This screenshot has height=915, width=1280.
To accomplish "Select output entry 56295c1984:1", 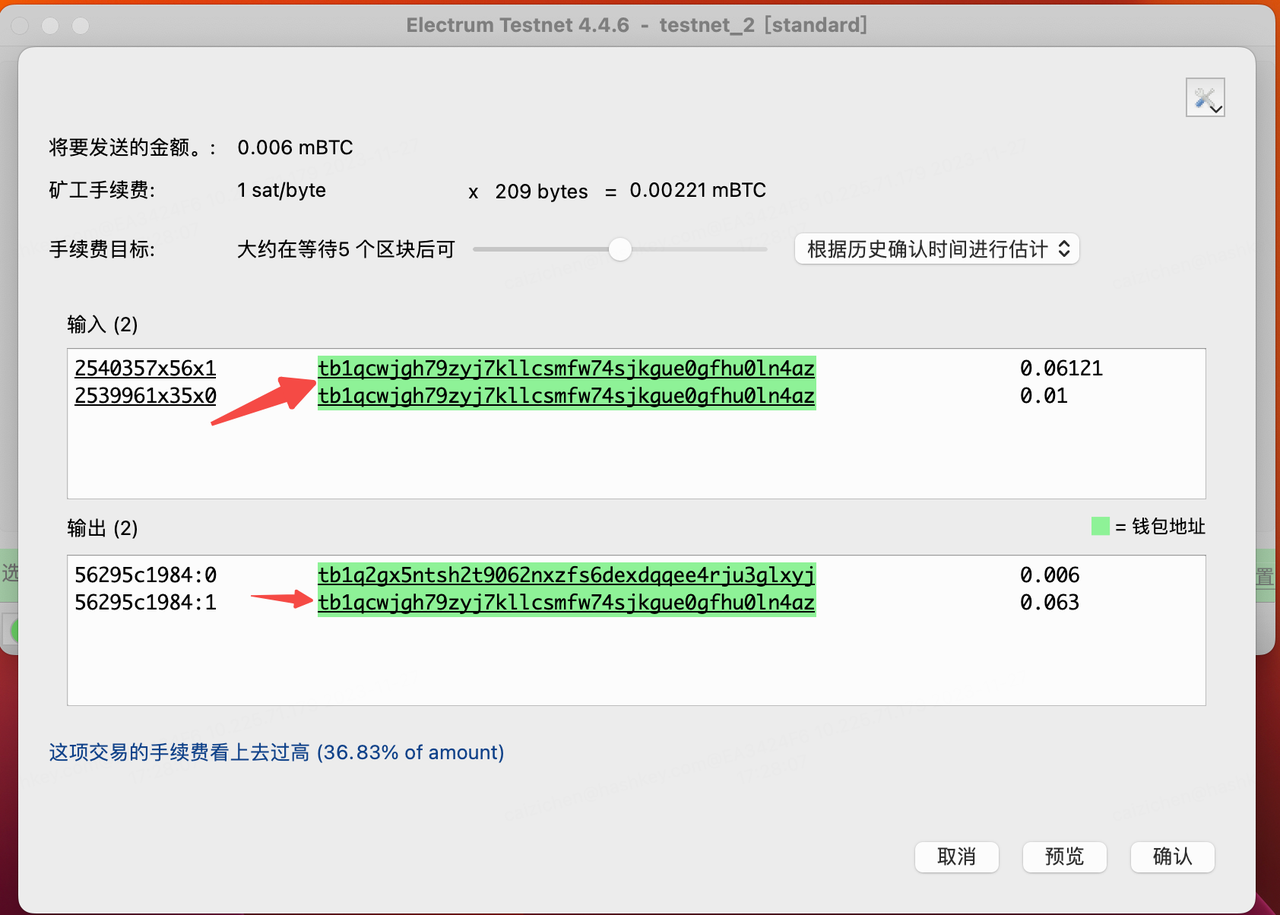I will pyautogui.click(x=145, y=602).
